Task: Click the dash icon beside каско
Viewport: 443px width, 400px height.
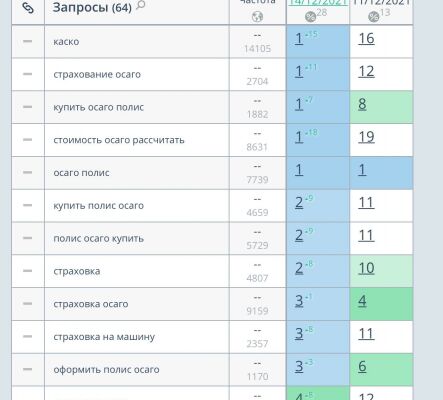Action: pos(28,41)
